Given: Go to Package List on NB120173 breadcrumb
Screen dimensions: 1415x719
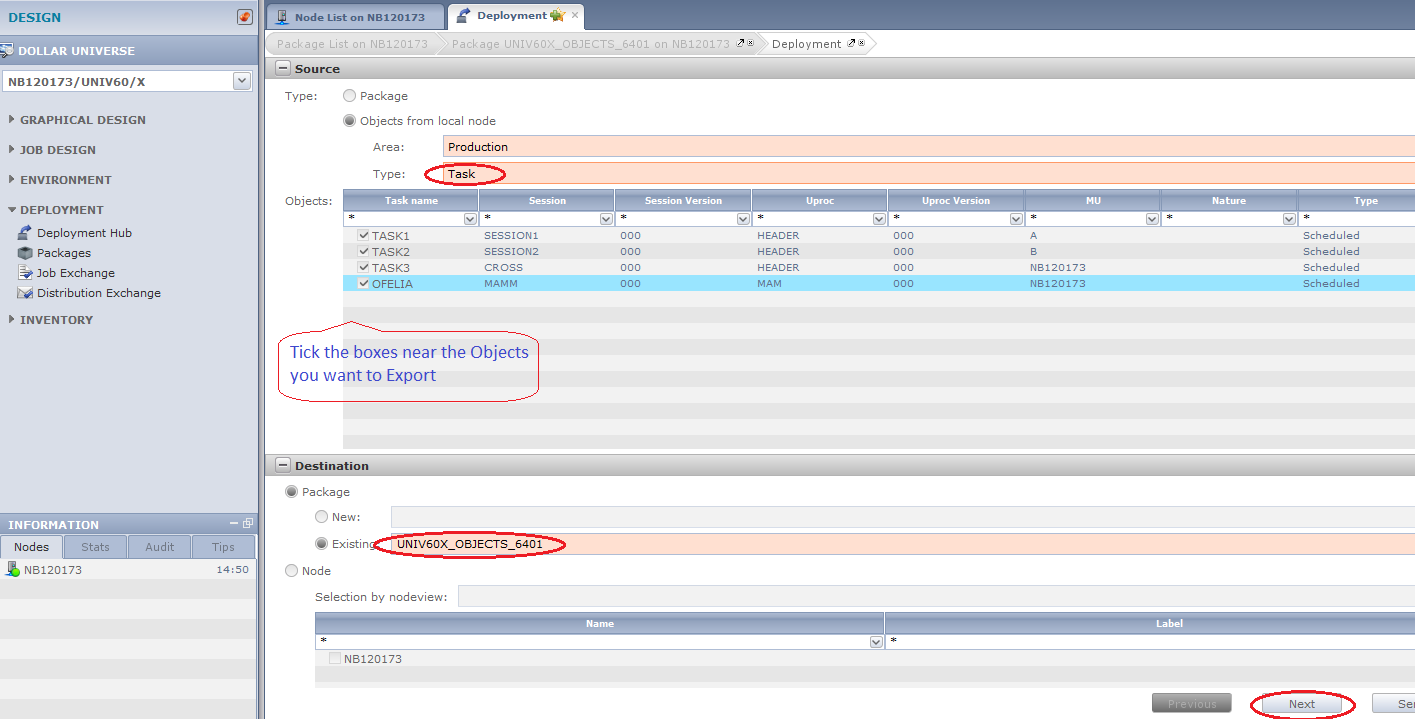Looking at the screenshot, I should point(352,44).
